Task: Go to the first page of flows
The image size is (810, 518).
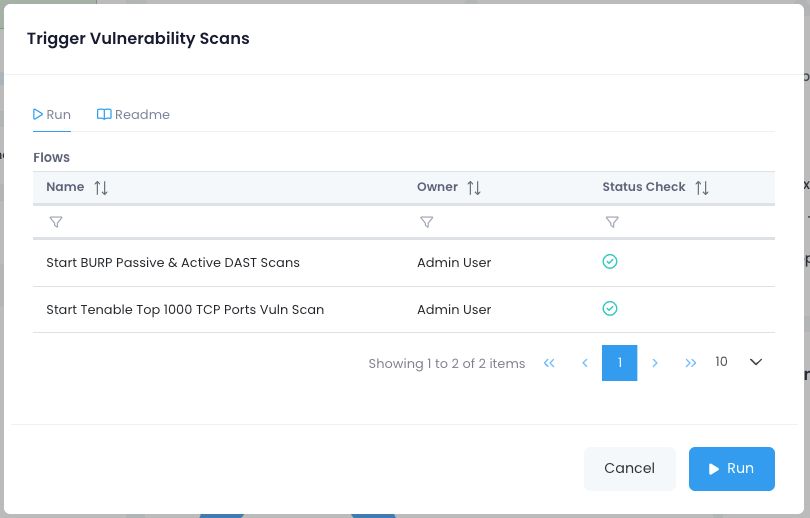Action: pyautogui.click(x=549, y=363)
